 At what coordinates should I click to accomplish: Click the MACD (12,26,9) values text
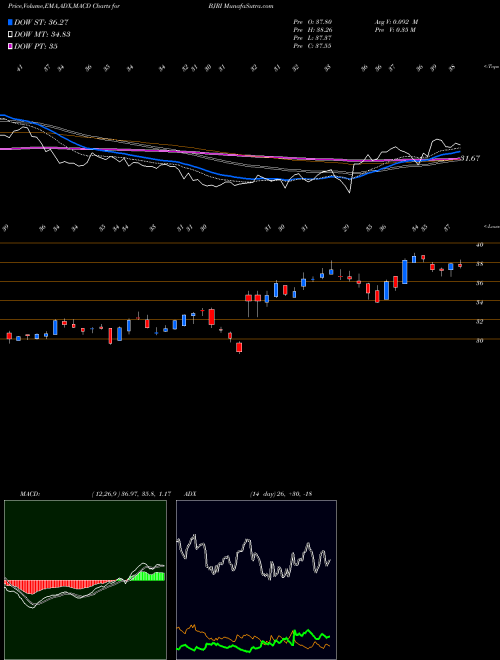pyautogui.click(x=131, y=494)
